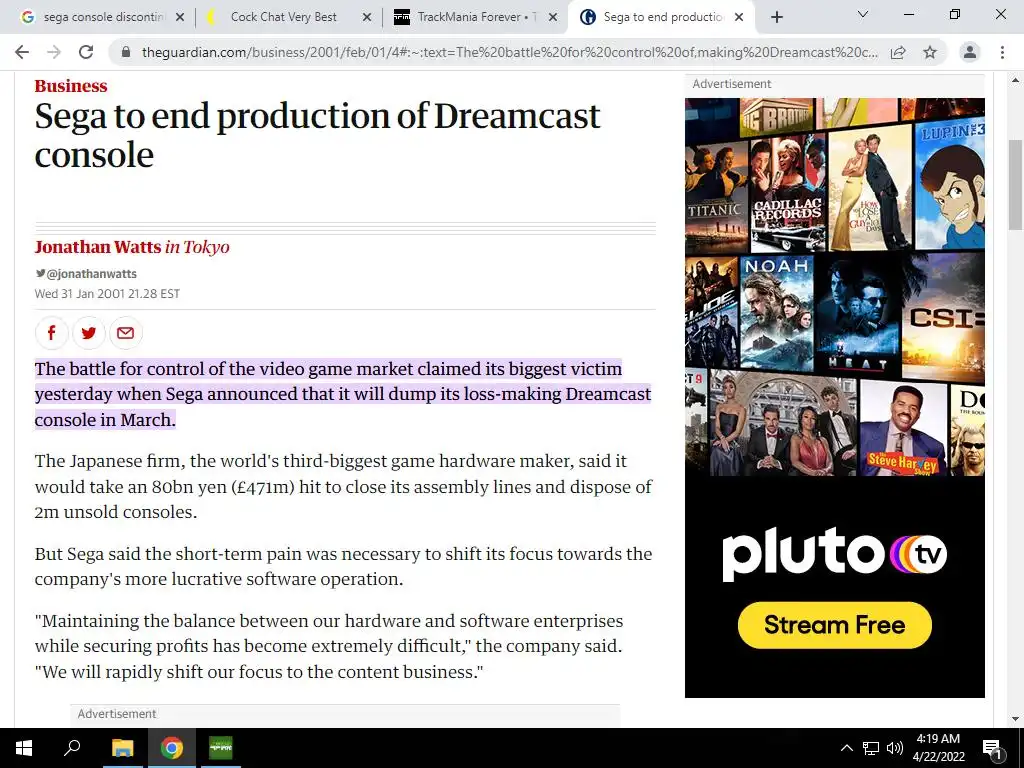Viewport: 1024px width, 768px height.
Task: Open the Chrome profile avatar
Action: tap(970, 52)
